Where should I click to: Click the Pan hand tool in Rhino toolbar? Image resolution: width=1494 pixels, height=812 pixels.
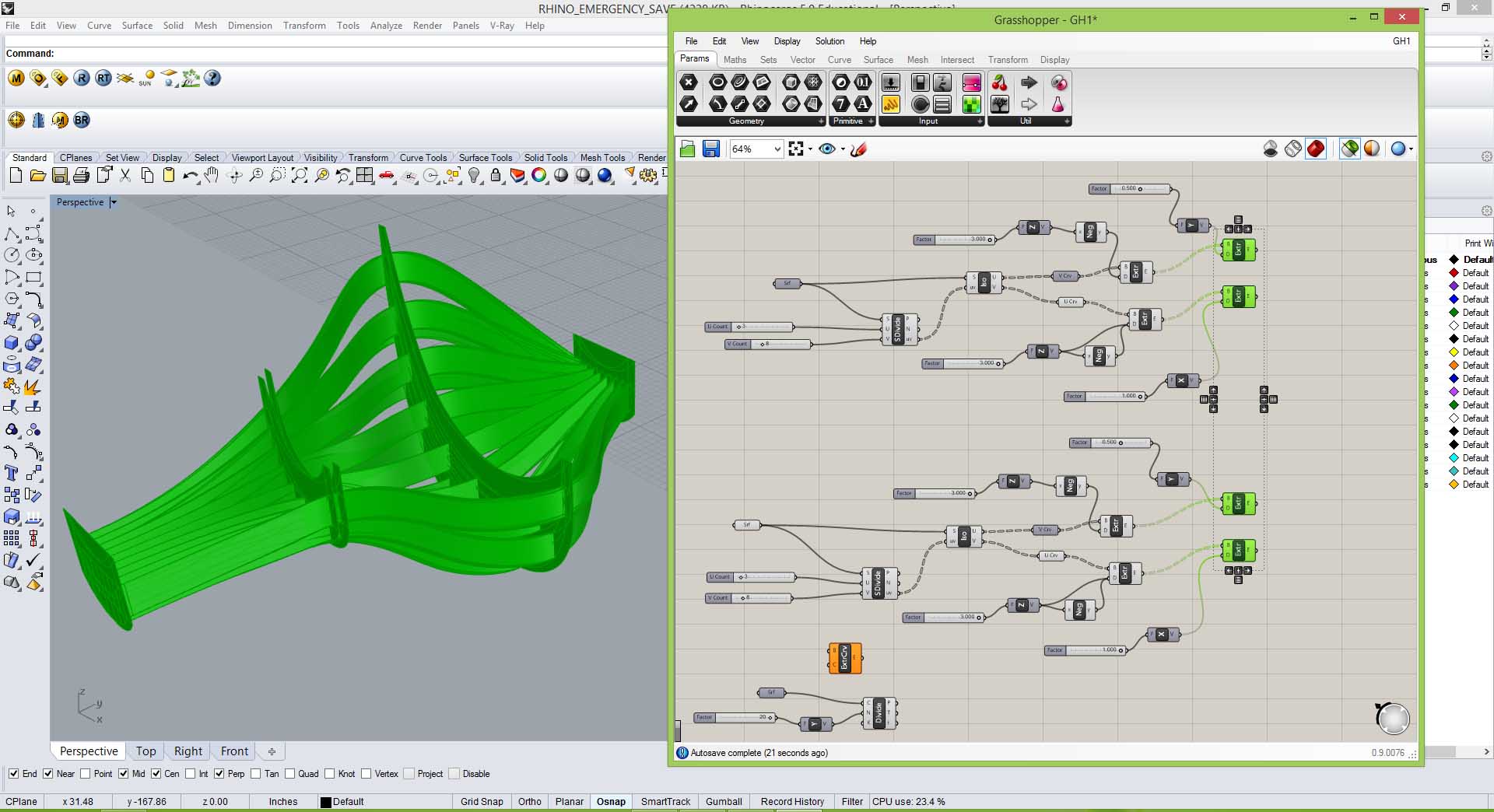pos(211,177)
